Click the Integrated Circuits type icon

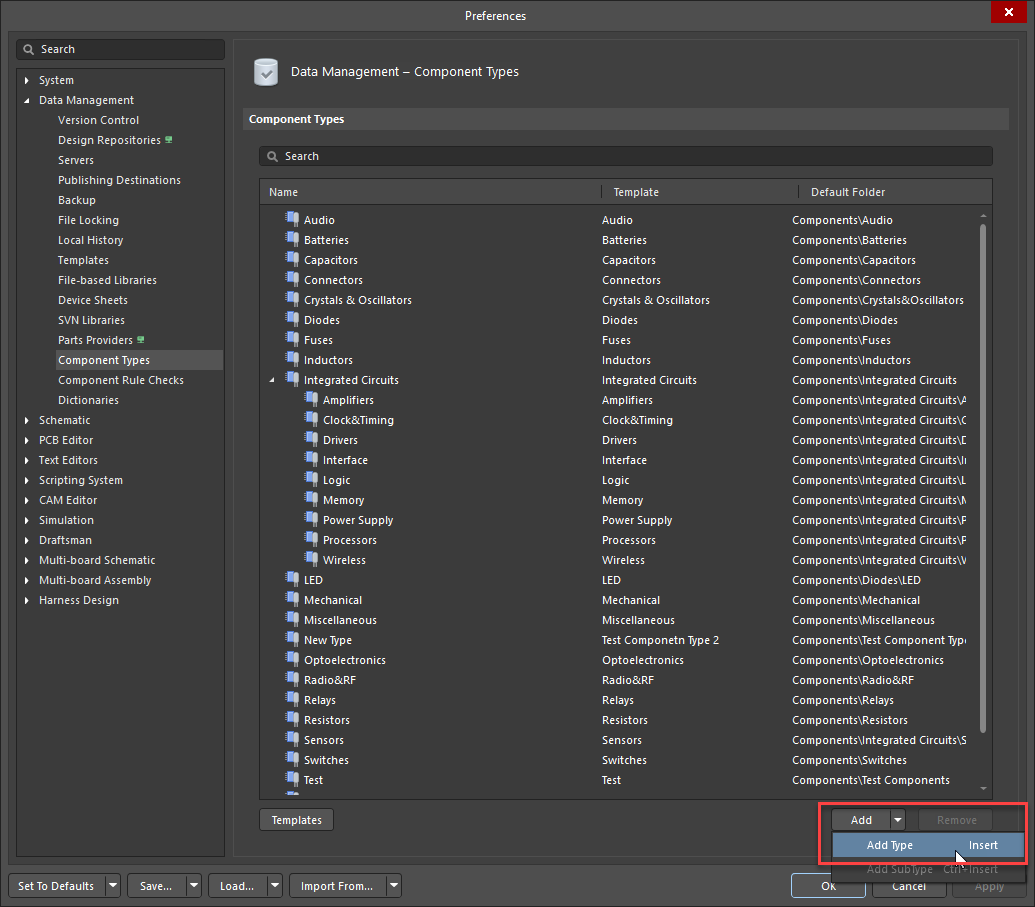[292, 379]
